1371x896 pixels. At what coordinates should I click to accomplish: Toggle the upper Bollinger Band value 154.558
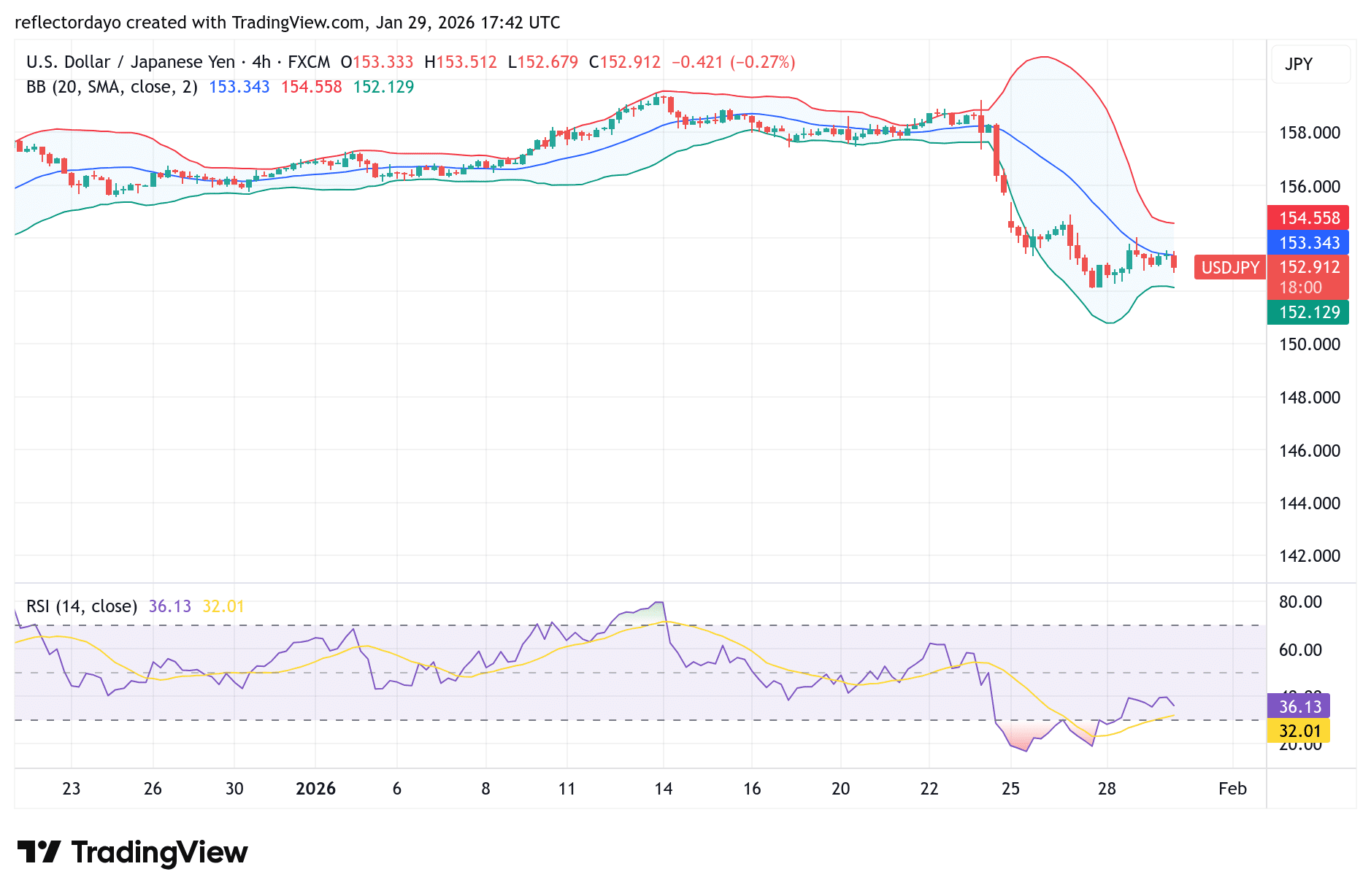pyautogui.click(x=1310, y=218)
